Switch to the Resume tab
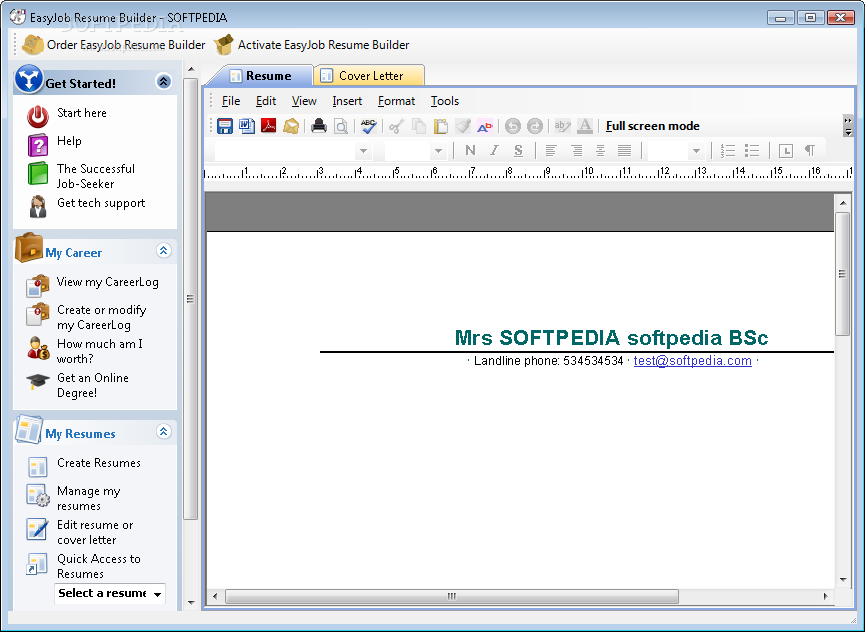Screen dimensions: 865x632 coord(260,76)
